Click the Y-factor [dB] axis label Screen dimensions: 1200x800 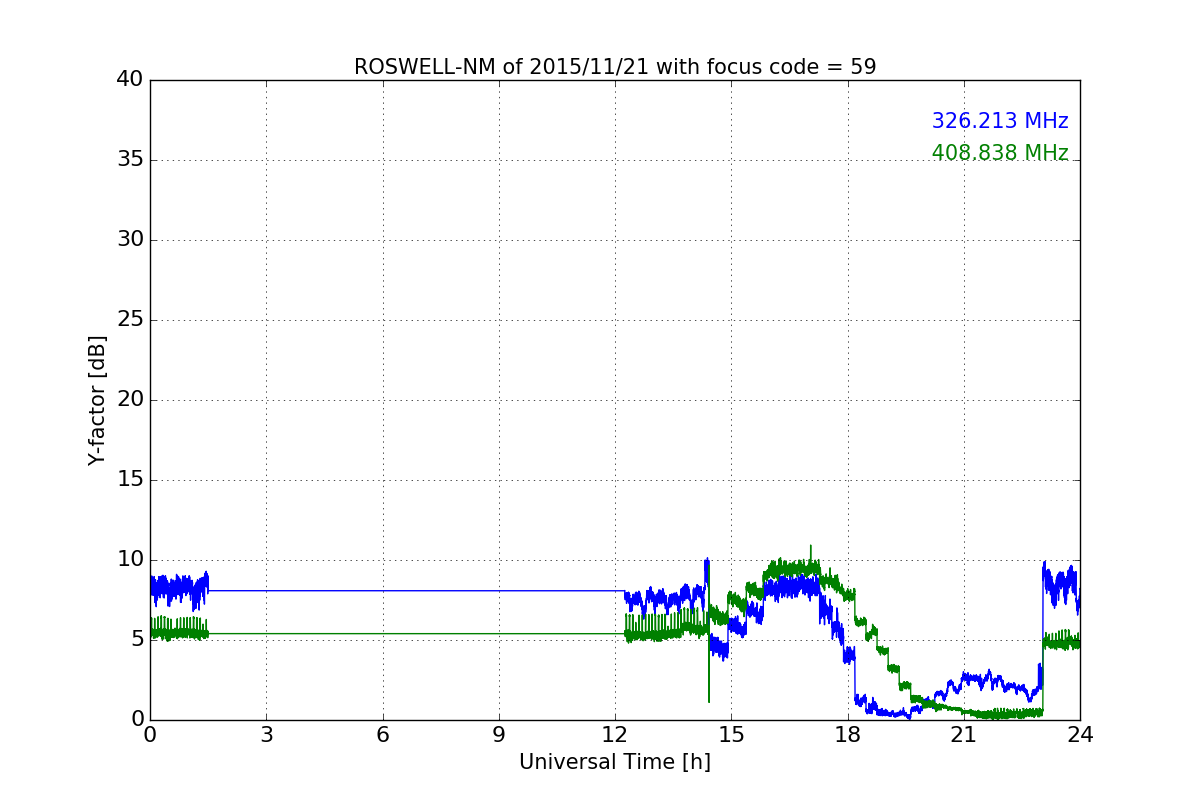(x=97, y=400)
